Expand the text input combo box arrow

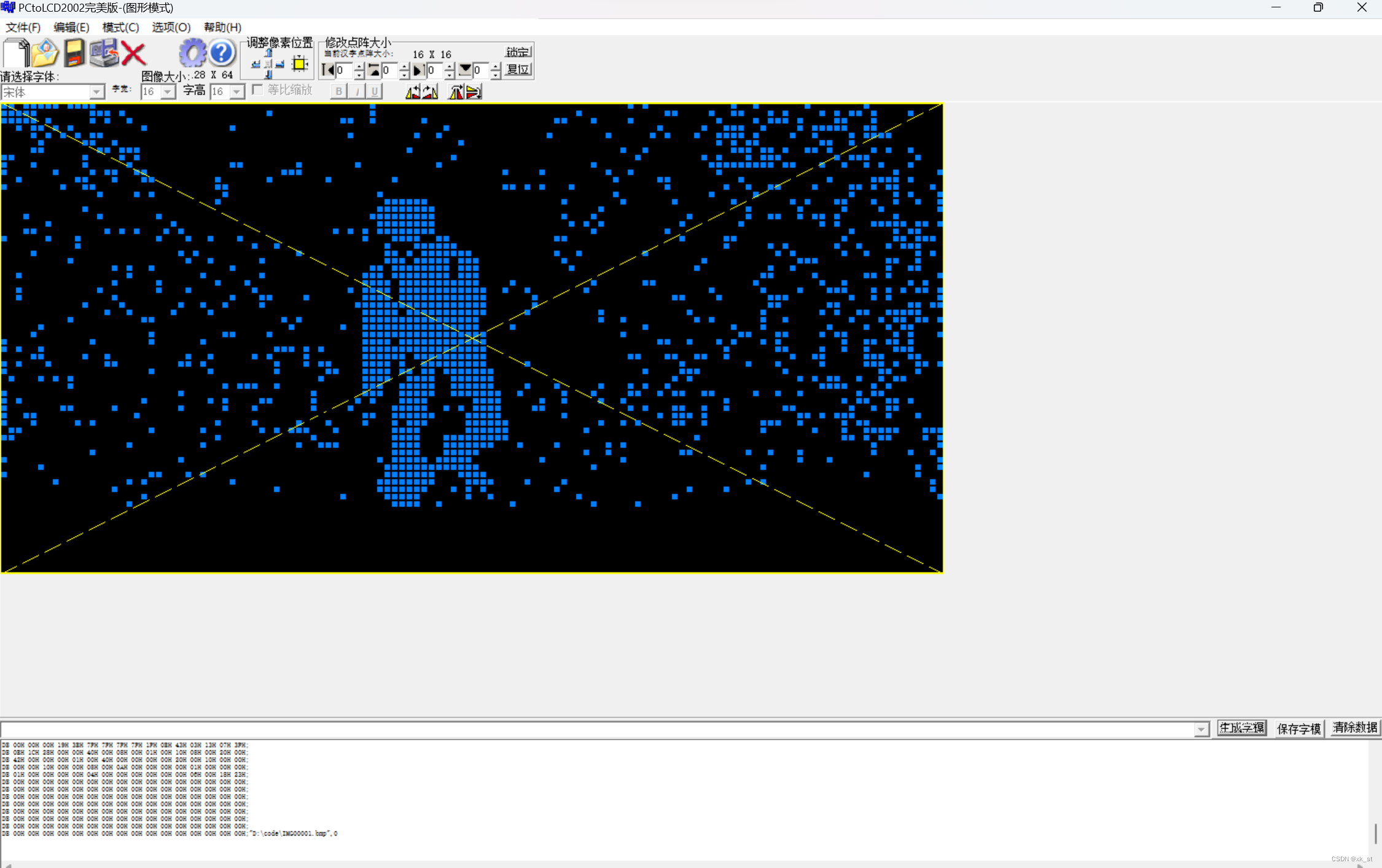(1201, 729)
